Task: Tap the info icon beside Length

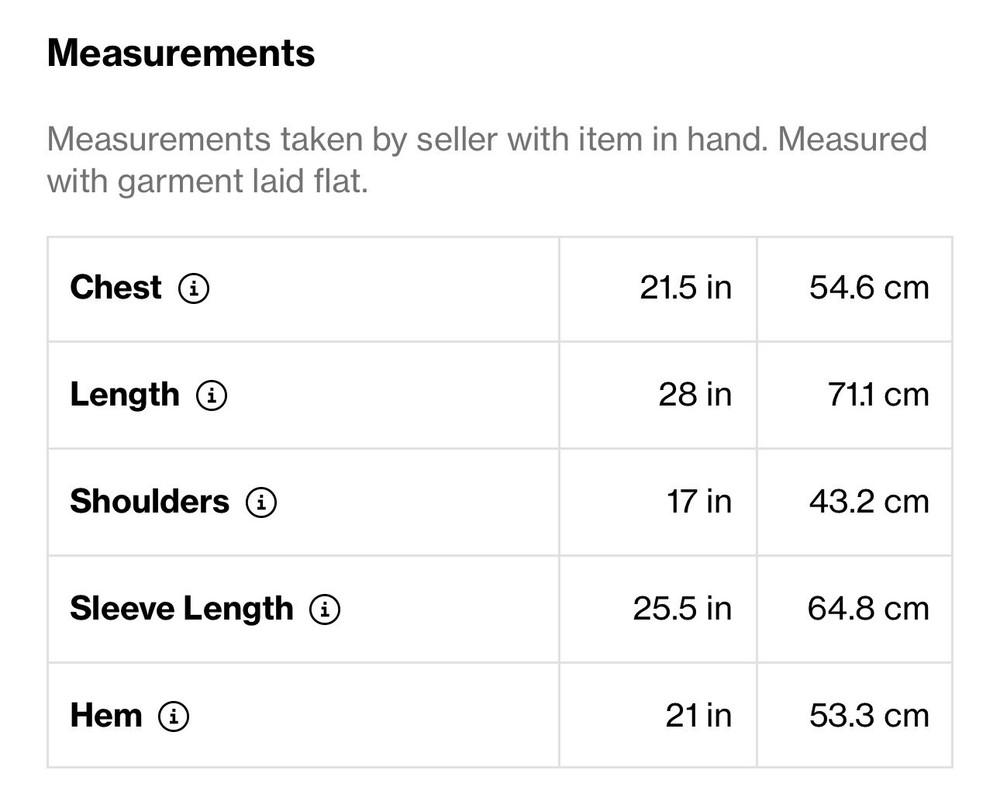Action: tap(211, 396)
